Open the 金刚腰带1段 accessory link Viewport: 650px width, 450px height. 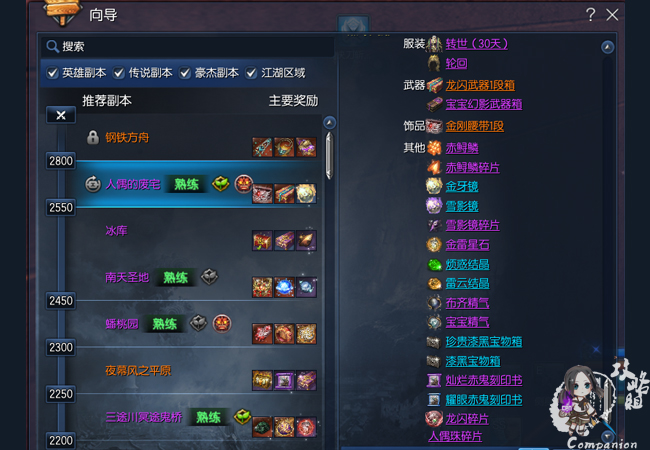pyautogui.click(x=475, y=126)
